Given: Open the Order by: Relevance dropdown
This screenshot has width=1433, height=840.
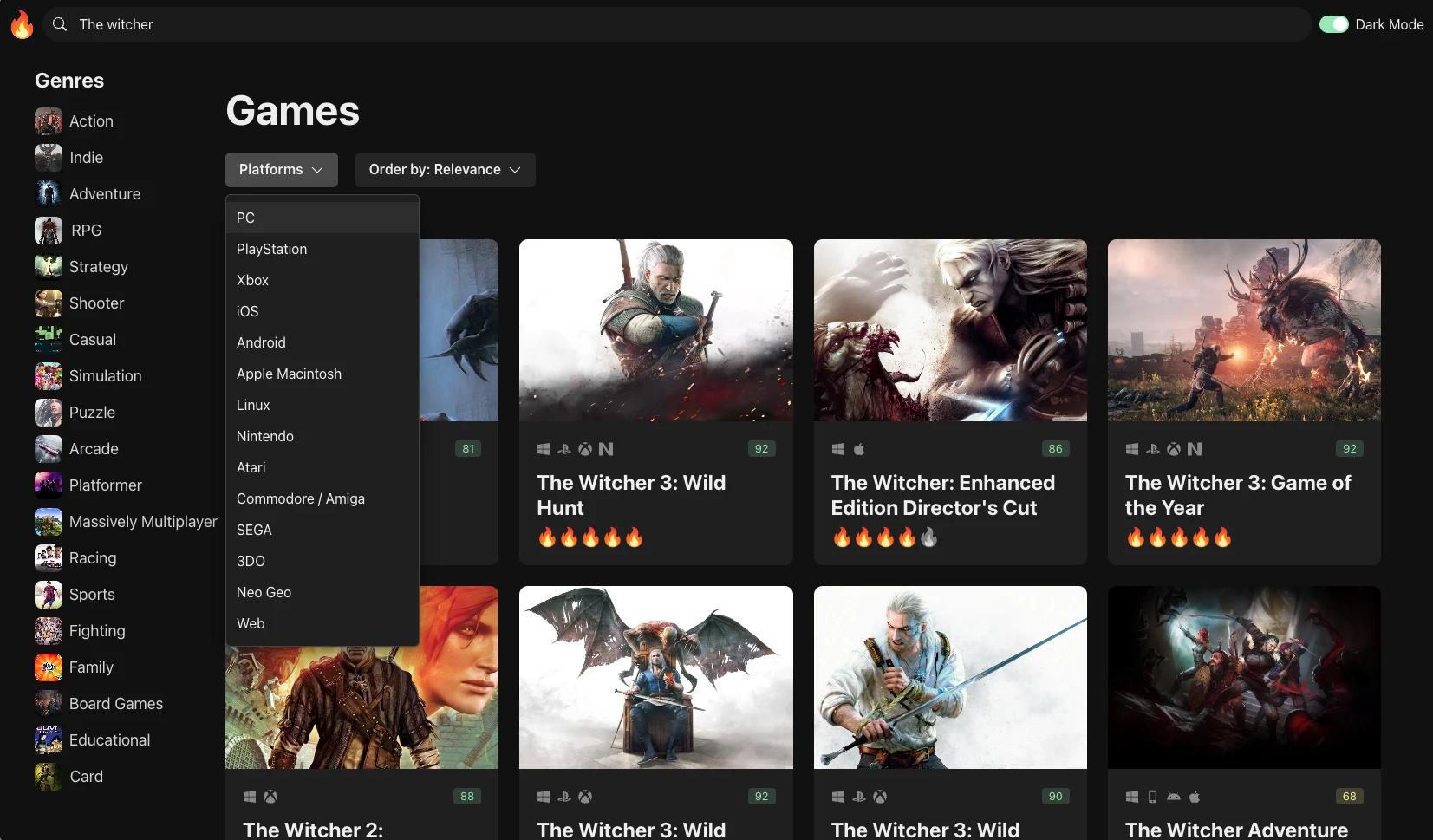Looking at the screenshot, I should pyautogui.click(x=446, y=170).
